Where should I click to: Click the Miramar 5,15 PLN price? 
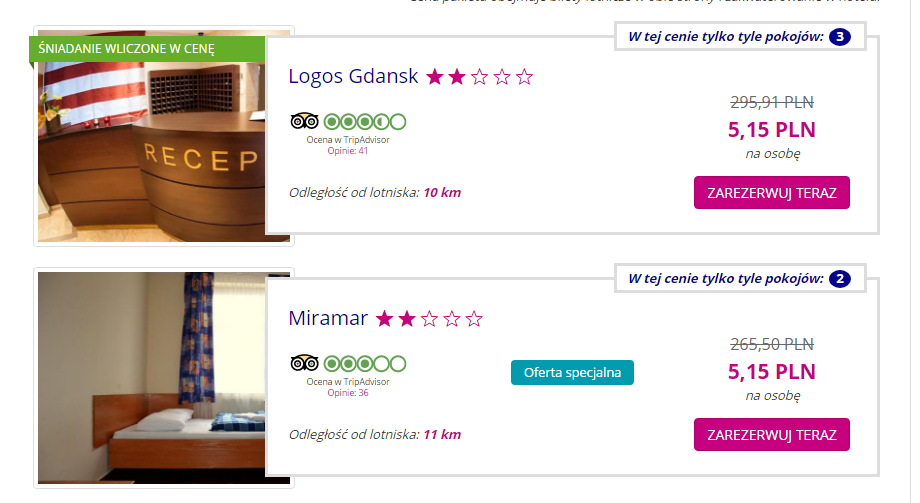[772, 372]
